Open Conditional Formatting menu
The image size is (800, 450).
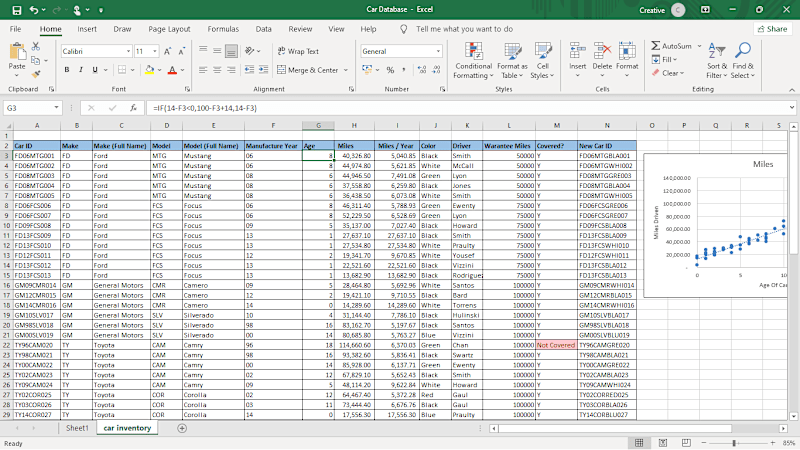pos(473,61)
